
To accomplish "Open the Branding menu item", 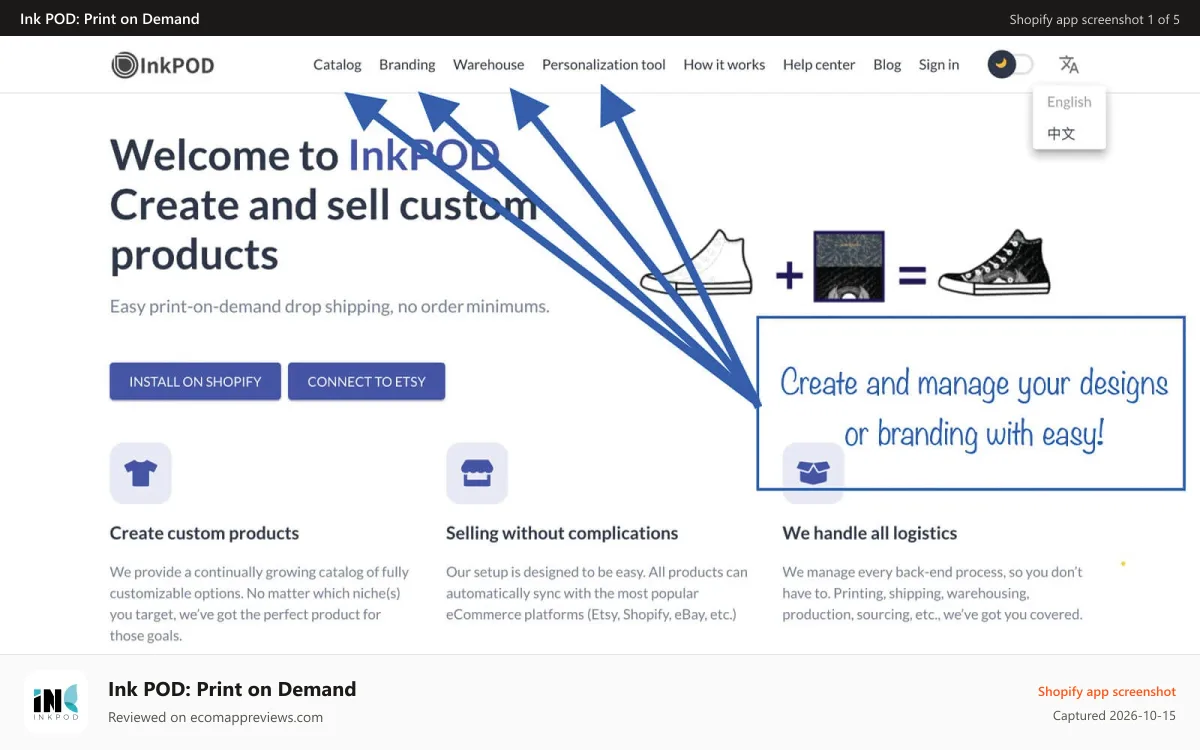I will click(407, 65).
